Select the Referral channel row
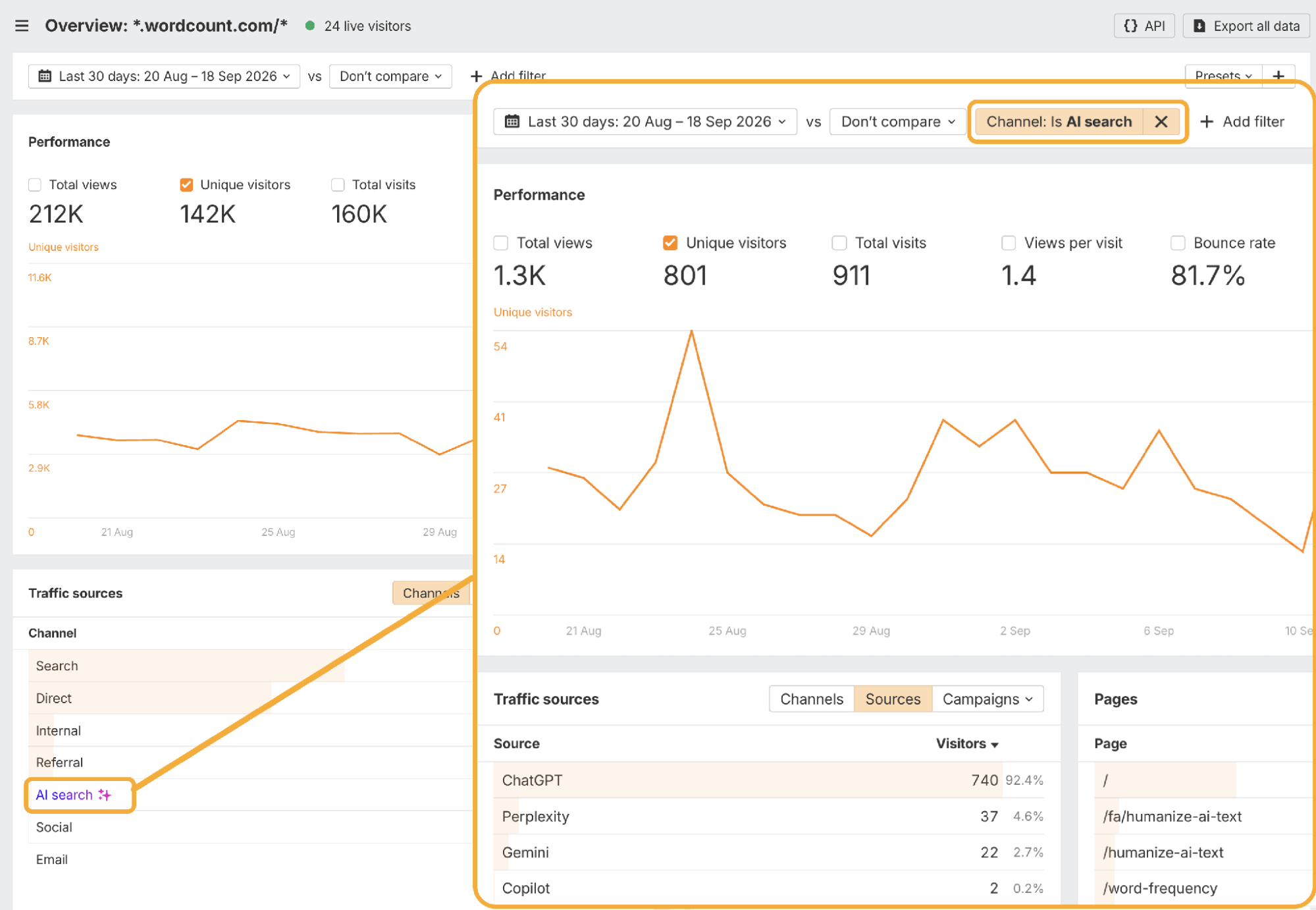The width and height of the screenshot is (1316, 910). 250,763
